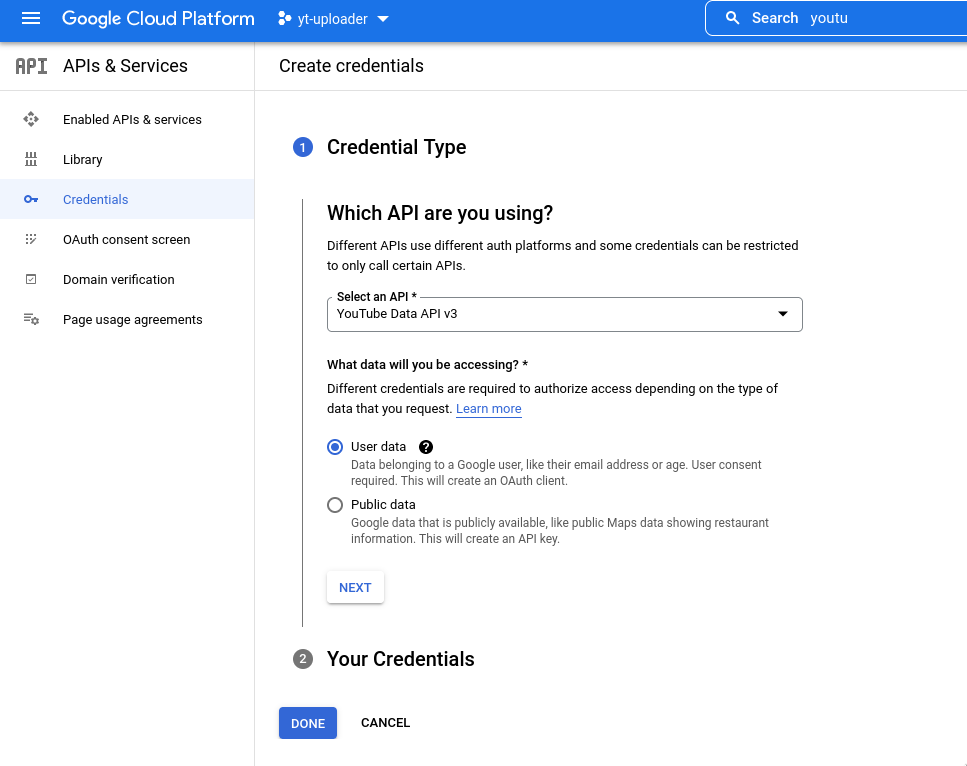Click the search field containing youtu
Image resolution: width=967 pixels, height=766 pixels.
[836, 19]
